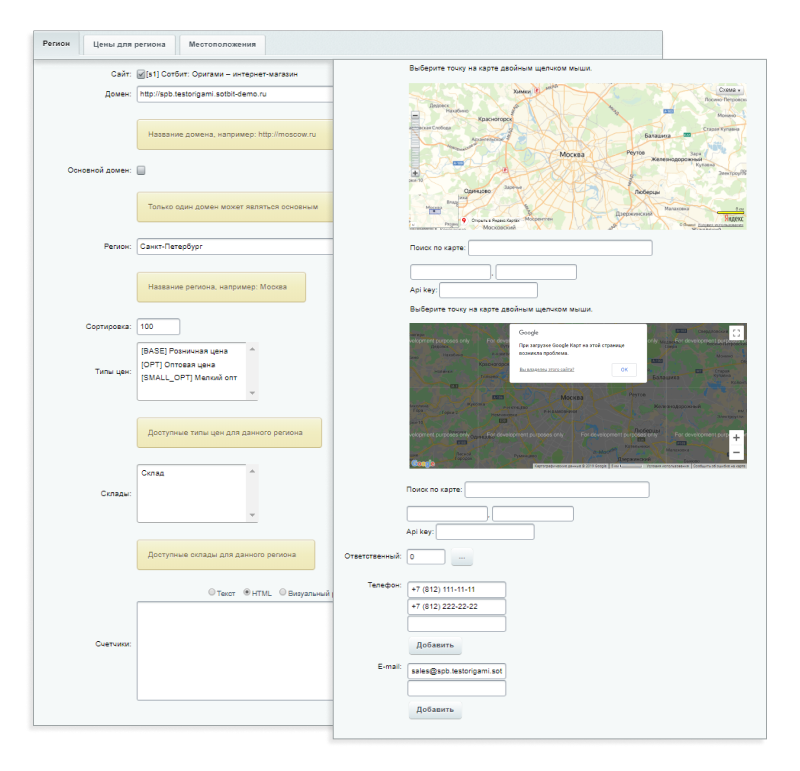
Task: Click Yandex map Поиск по карте field
Action: click(560, 248)
